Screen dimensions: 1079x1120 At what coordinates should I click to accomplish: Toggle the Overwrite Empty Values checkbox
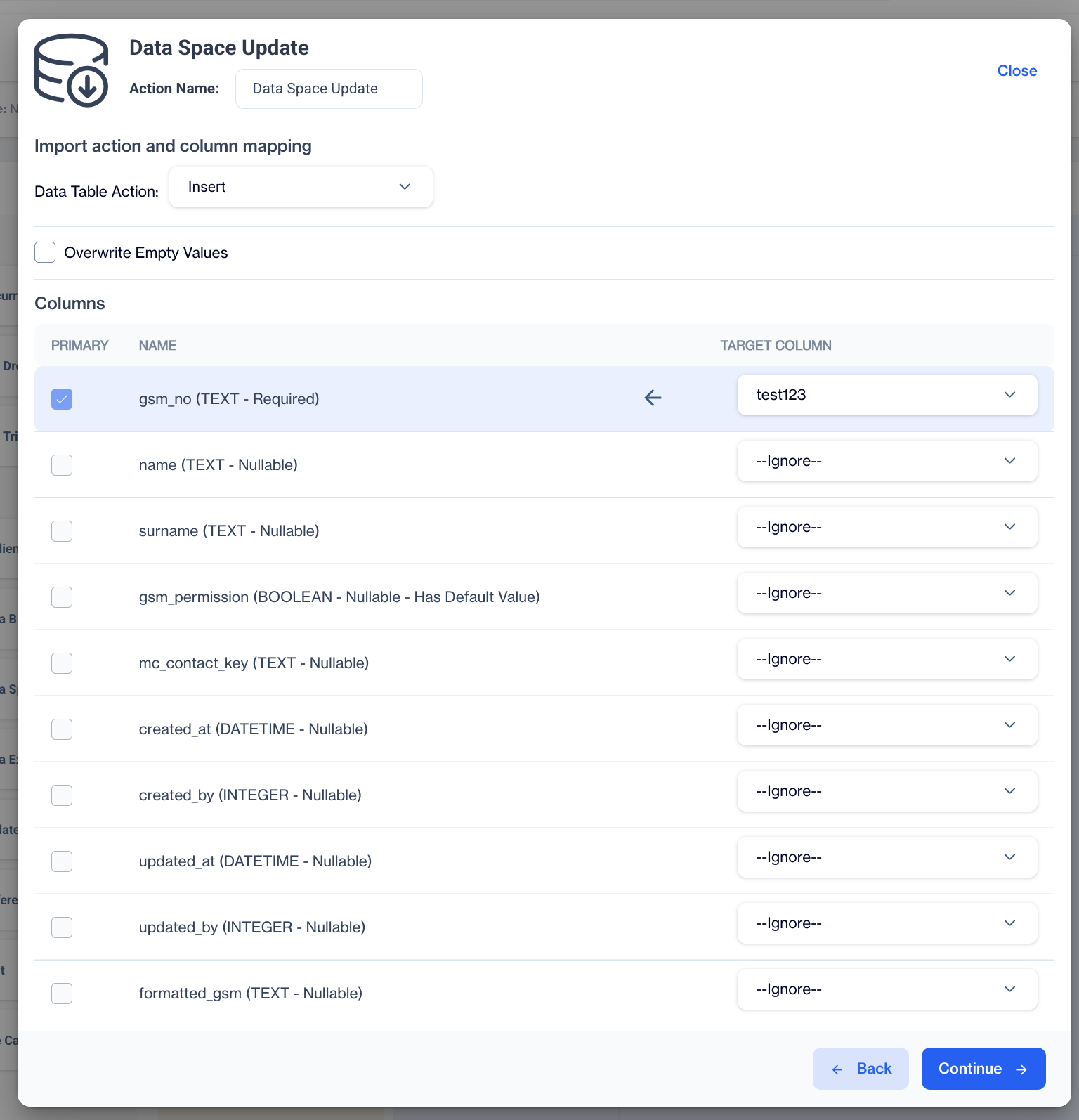tap(45, 252)
